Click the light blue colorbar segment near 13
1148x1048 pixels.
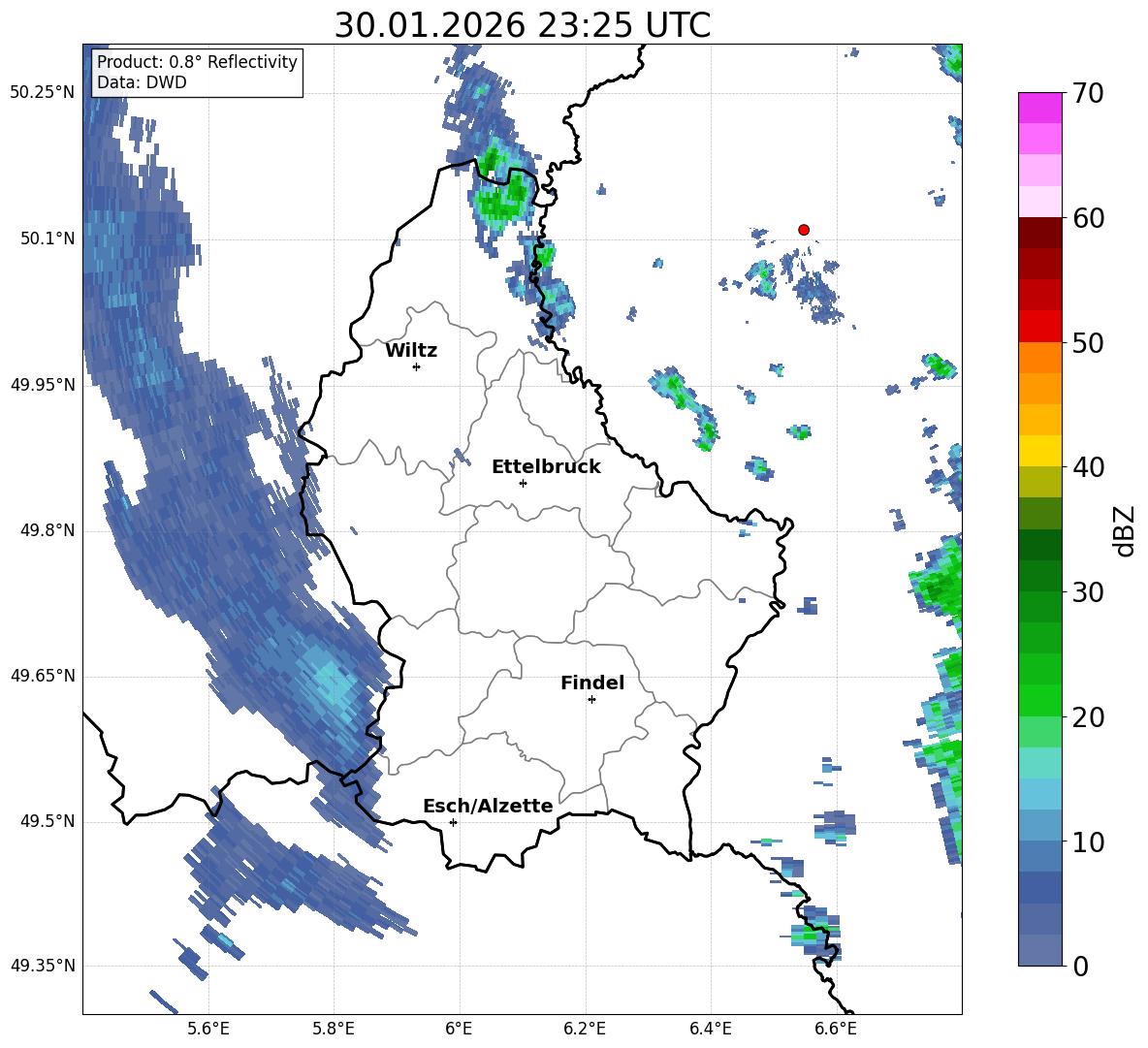[x=1039, y=794]
